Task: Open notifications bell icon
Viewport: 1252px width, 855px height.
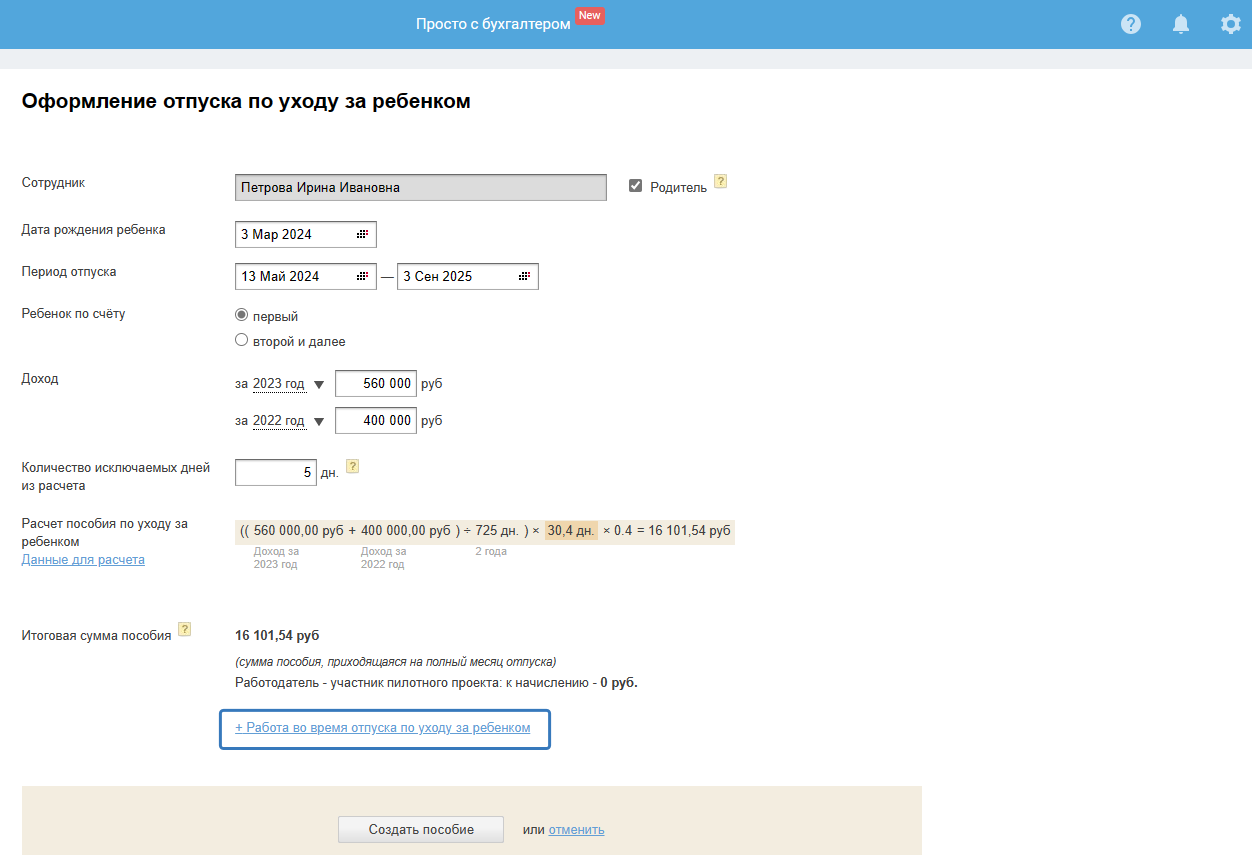Action: point(1181,24)
